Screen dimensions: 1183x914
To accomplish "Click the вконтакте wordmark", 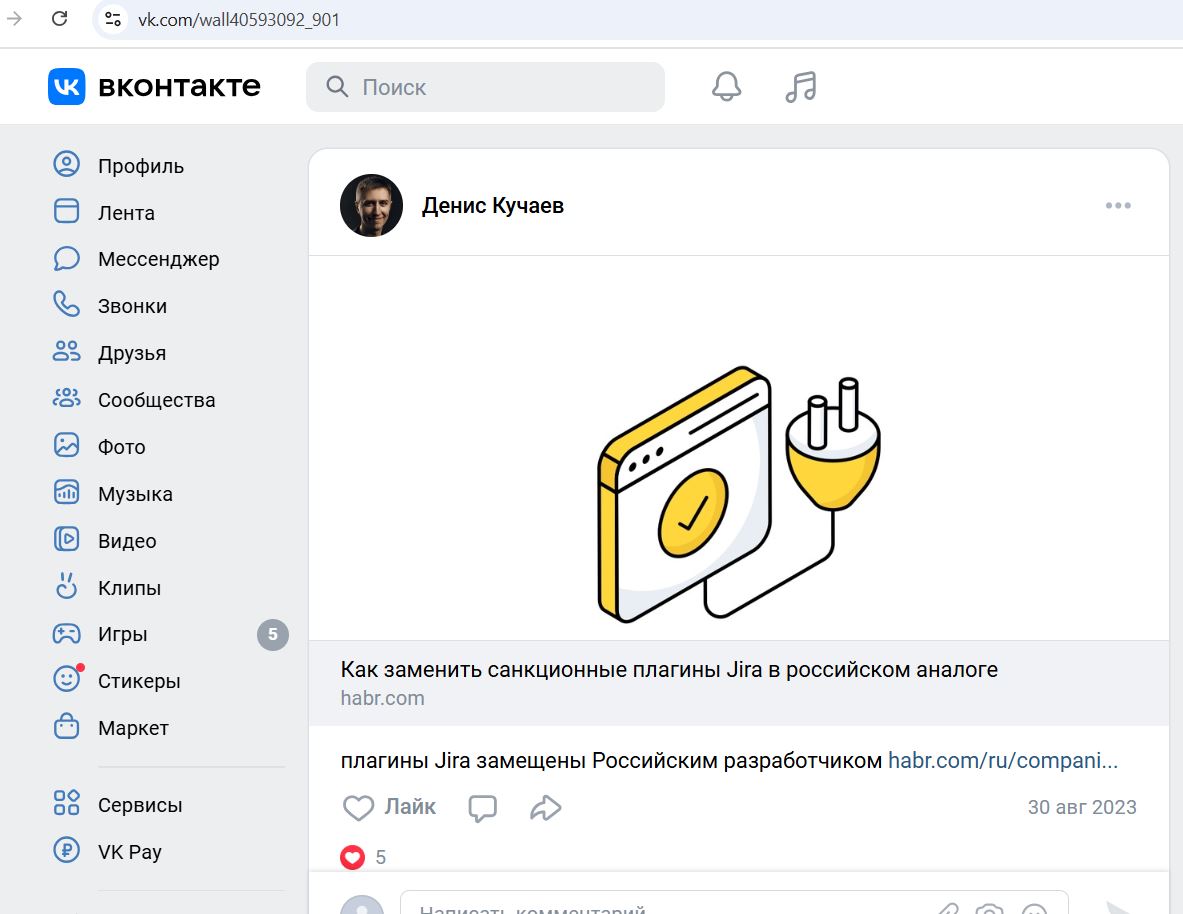I will [180, 87].
